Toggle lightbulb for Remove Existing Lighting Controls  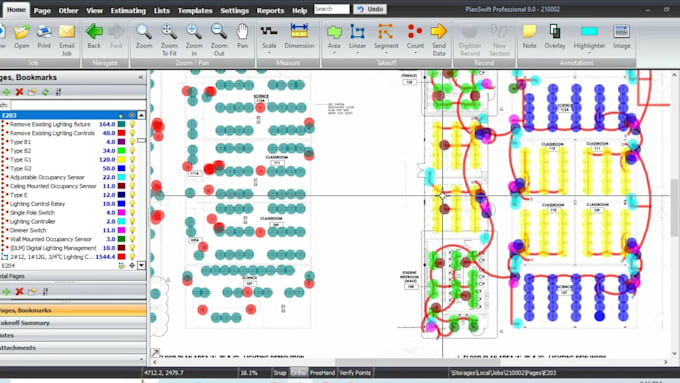coord(132,133)
